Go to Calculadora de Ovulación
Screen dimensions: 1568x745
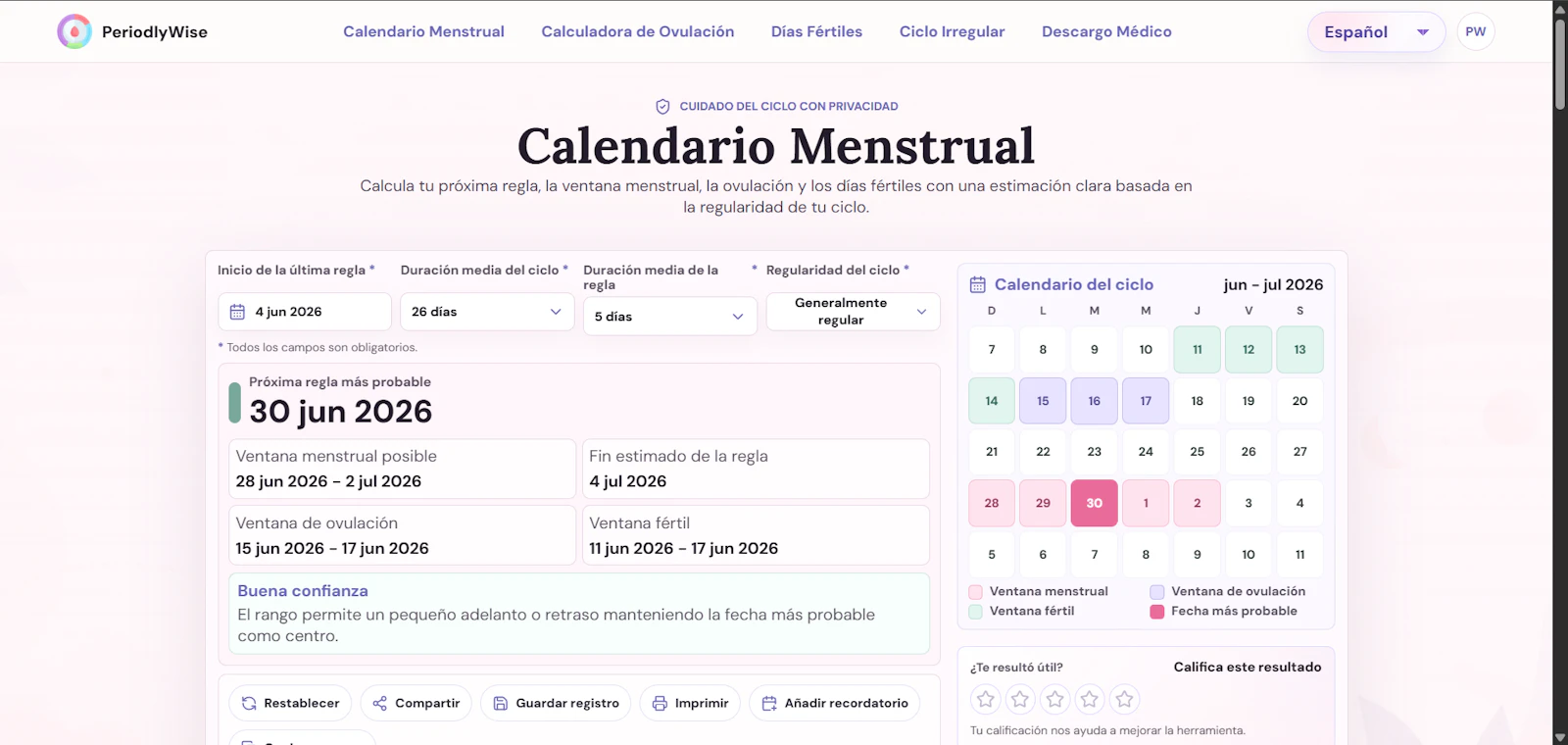[x=638, y=31]
